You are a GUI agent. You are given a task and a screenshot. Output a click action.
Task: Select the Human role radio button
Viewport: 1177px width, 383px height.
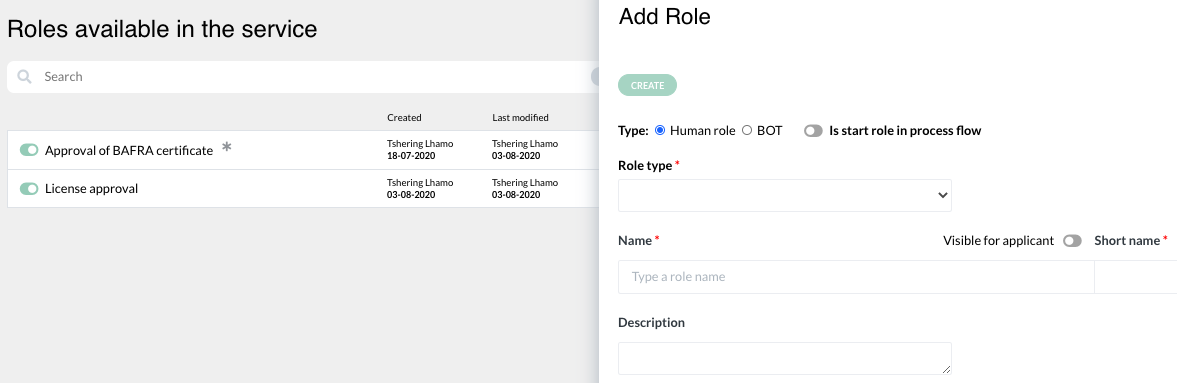click(x=661, y=131)
